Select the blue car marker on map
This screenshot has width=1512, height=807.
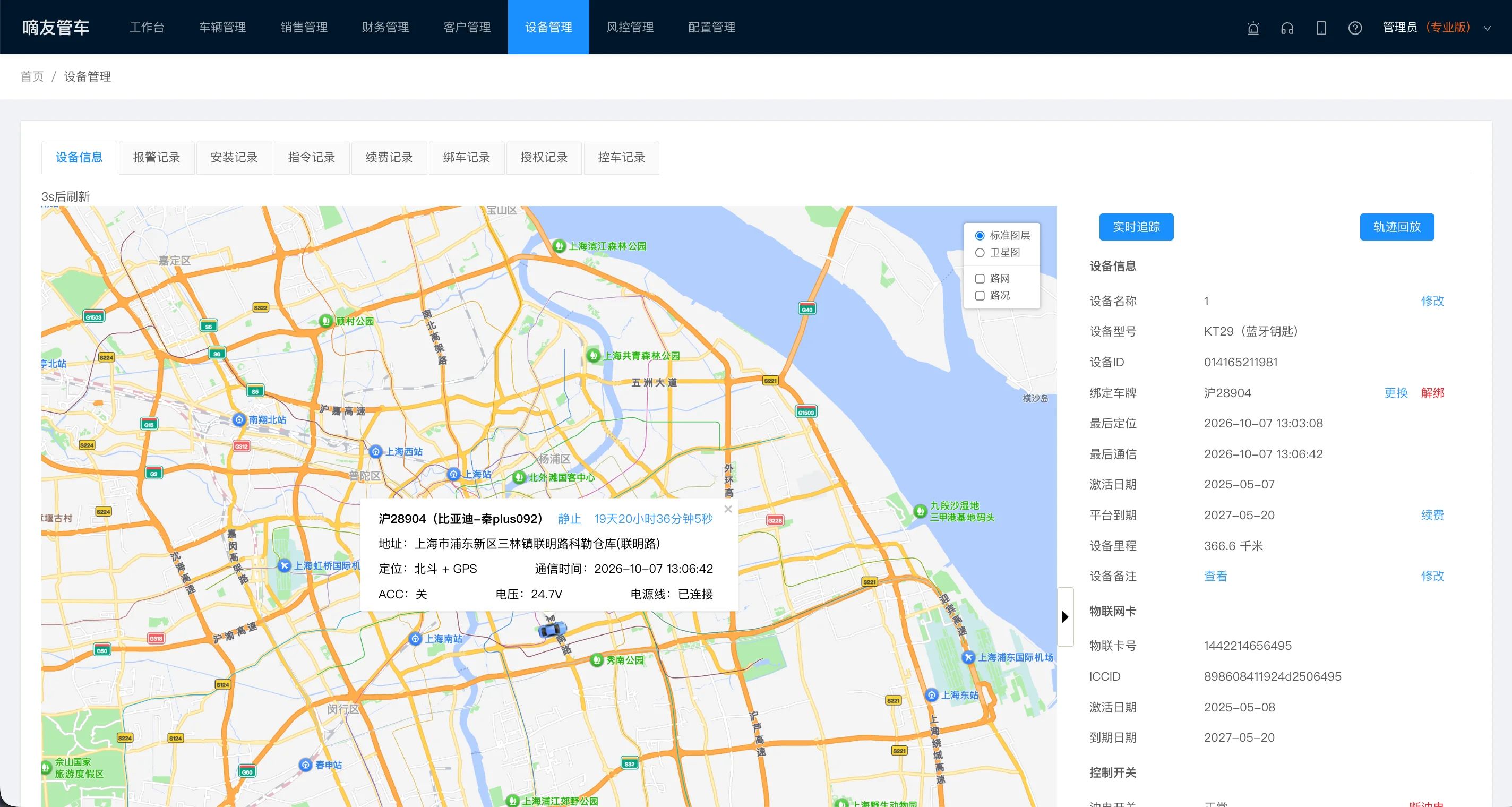click(552, 629)
